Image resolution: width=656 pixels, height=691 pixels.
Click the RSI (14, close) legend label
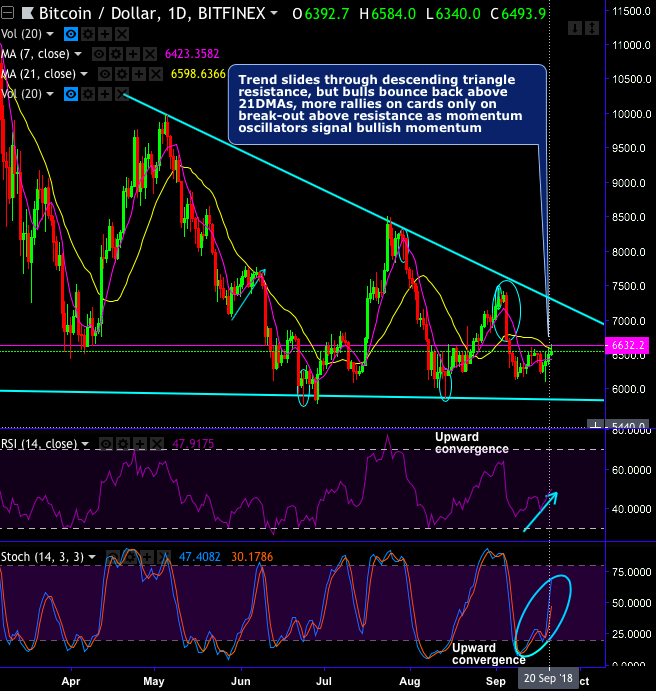pyautogui.click(x=39, y=444)
